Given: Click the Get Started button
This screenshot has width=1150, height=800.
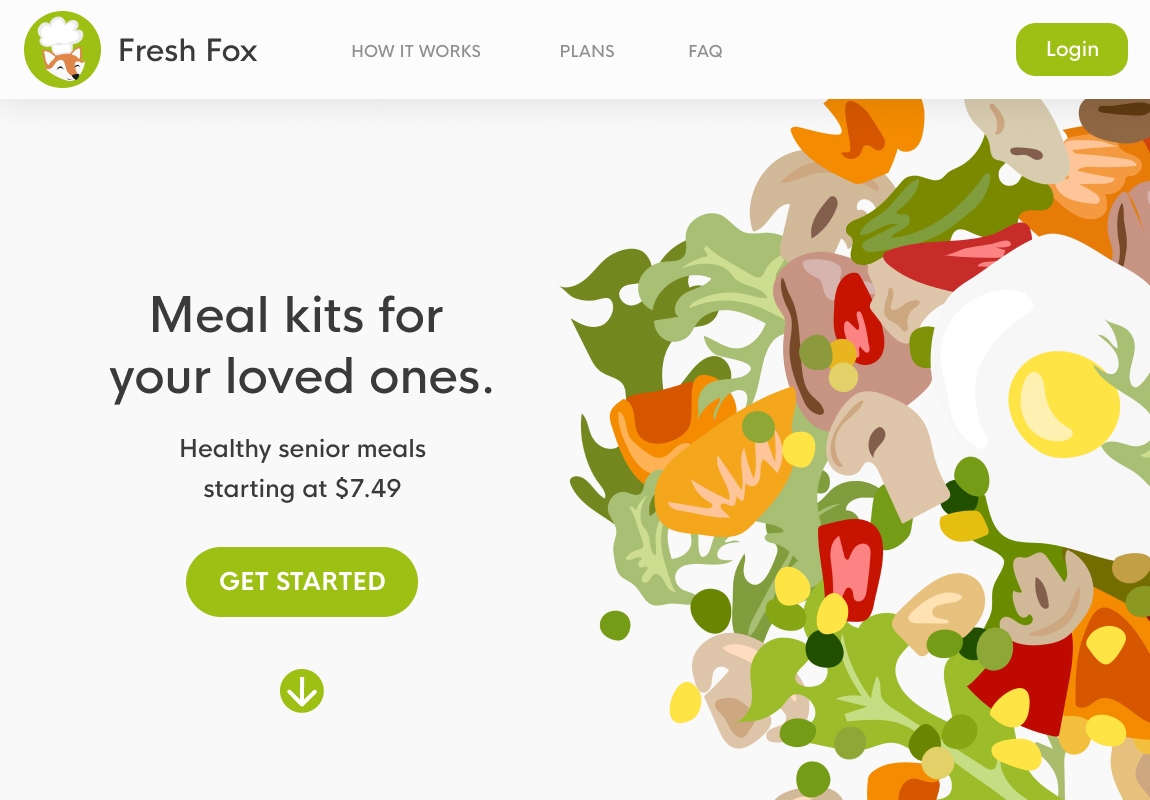Looking at the screenshot, I should pyautogui.click(x=301, y=581).
